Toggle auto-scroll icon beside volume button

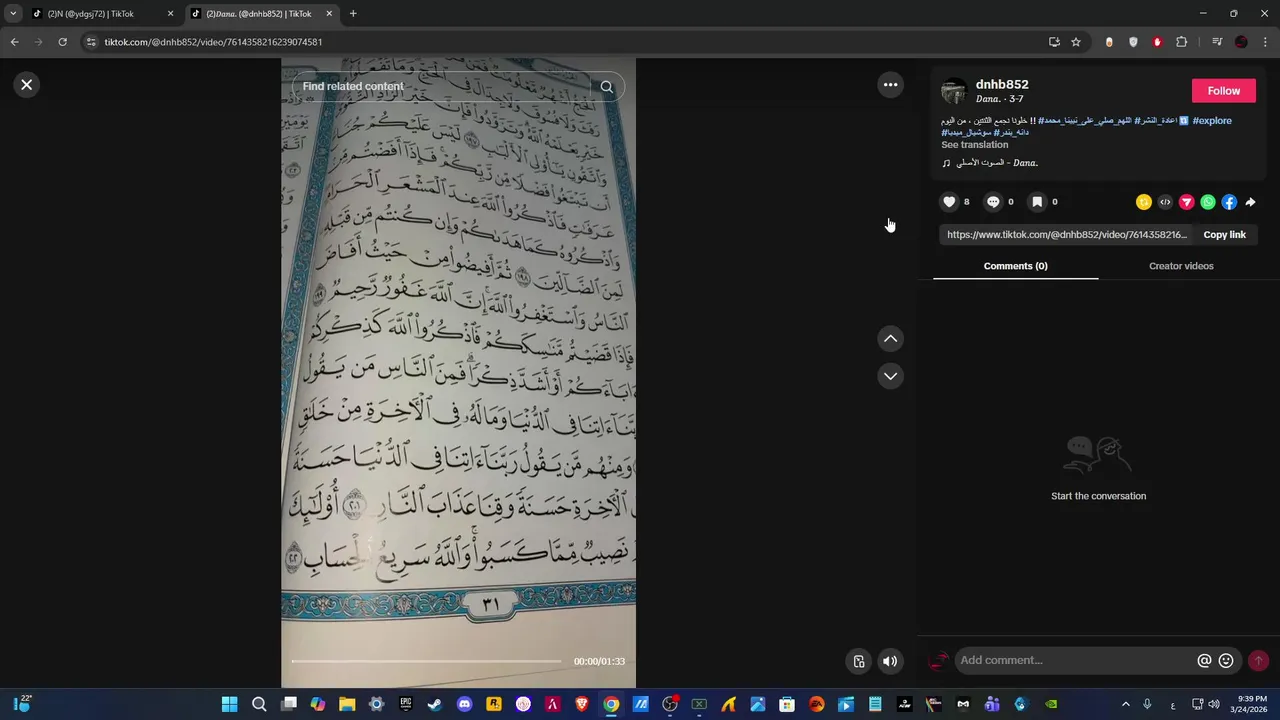[858, 661]
